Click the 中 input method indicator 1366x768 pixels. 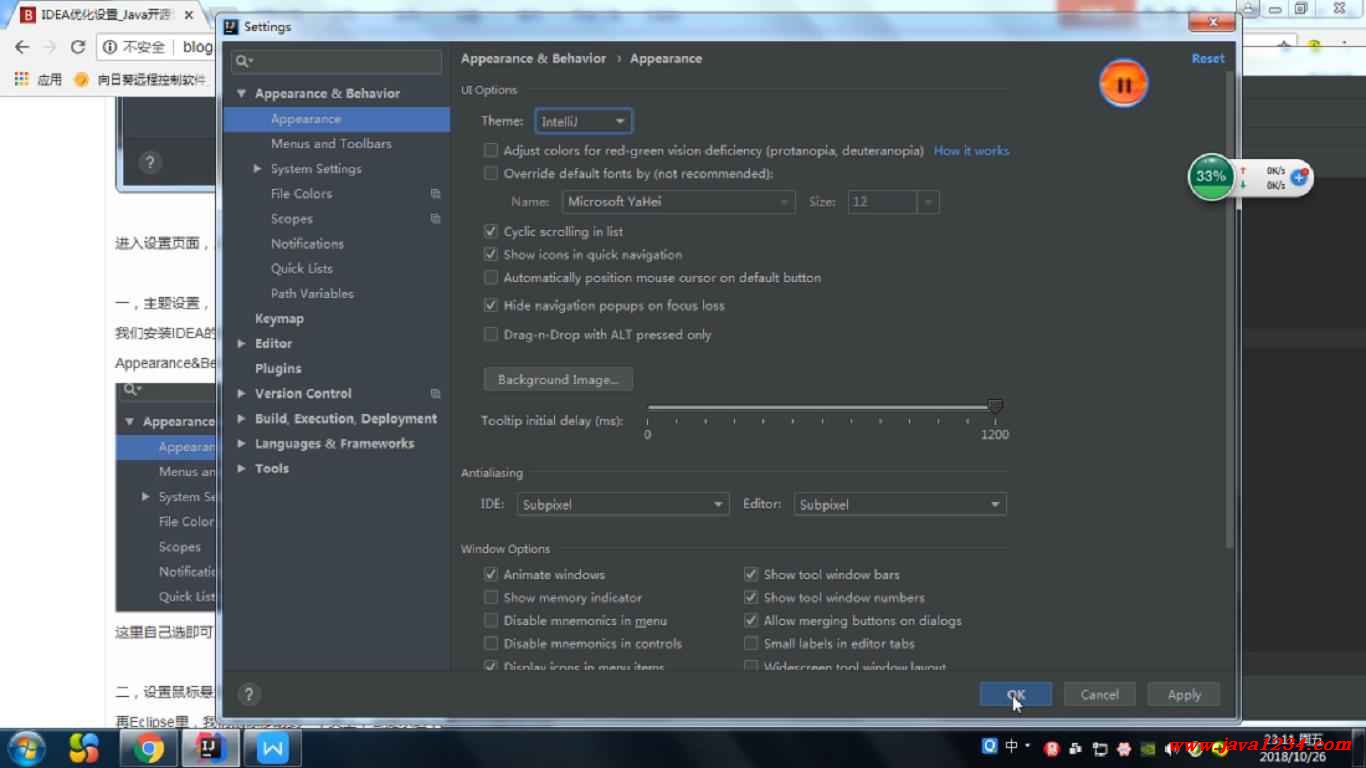1011,746
